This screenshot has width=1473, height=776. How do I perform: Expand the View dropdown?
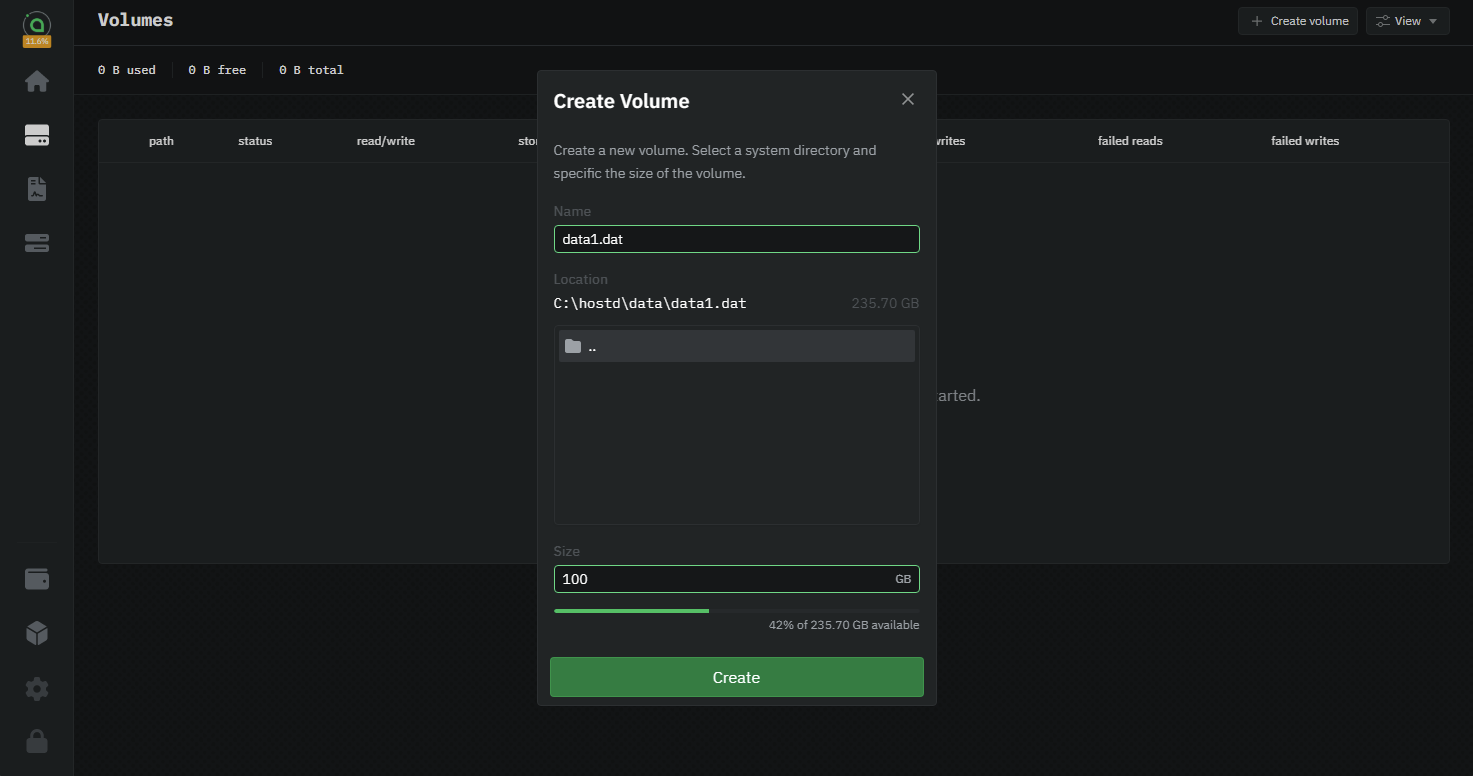[x=1407, y=21]
